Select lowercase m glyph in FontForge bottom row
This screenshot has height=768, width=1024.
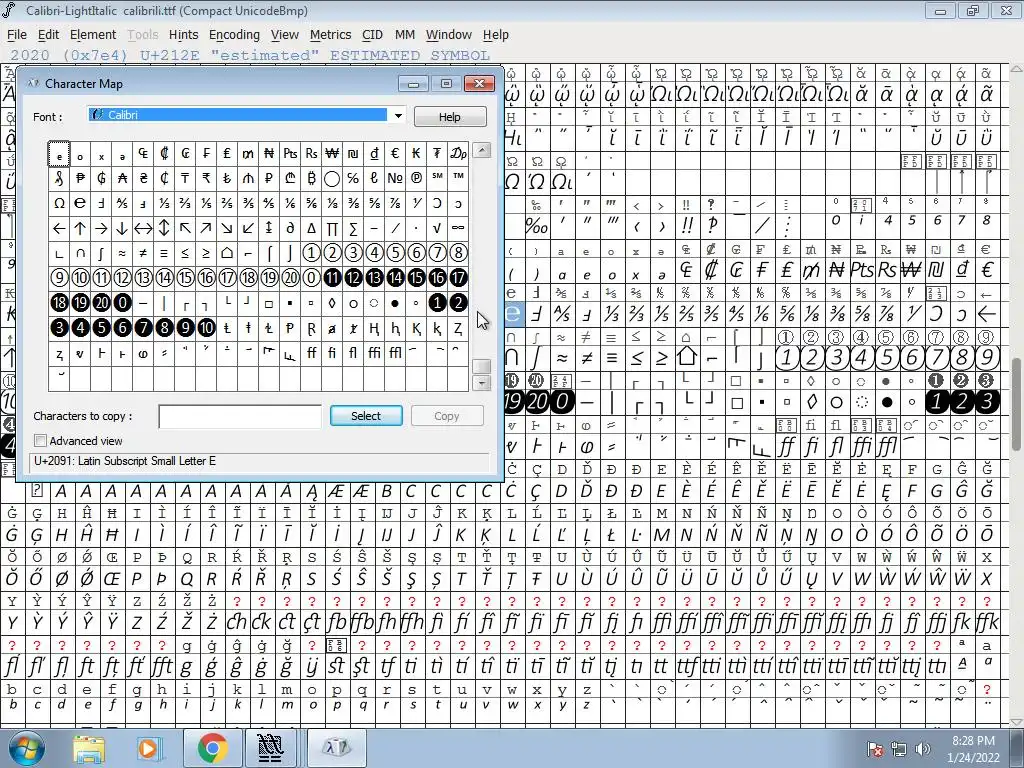click(287, 705)
